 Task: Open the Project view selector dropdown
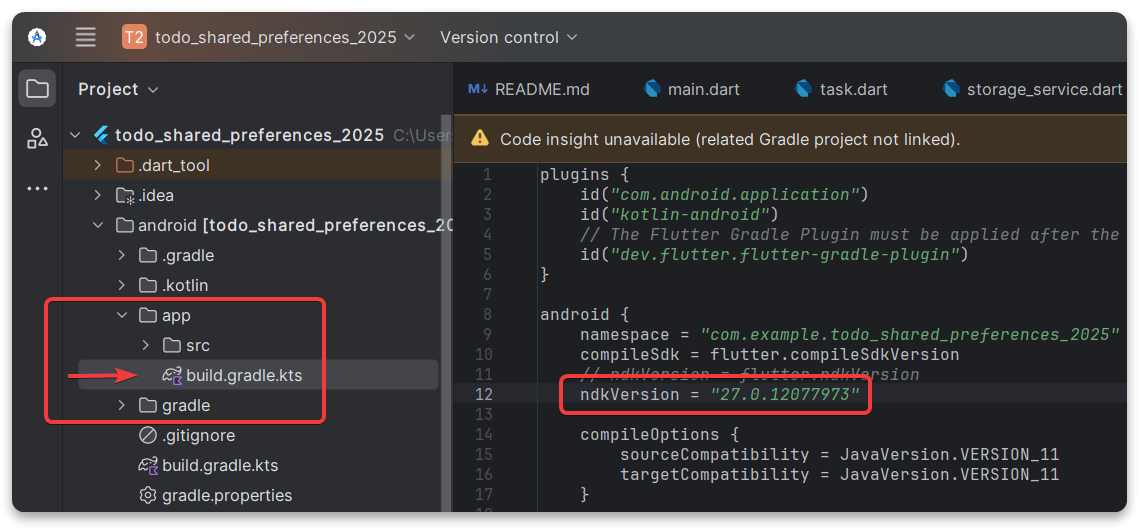(x=118, y=89)
